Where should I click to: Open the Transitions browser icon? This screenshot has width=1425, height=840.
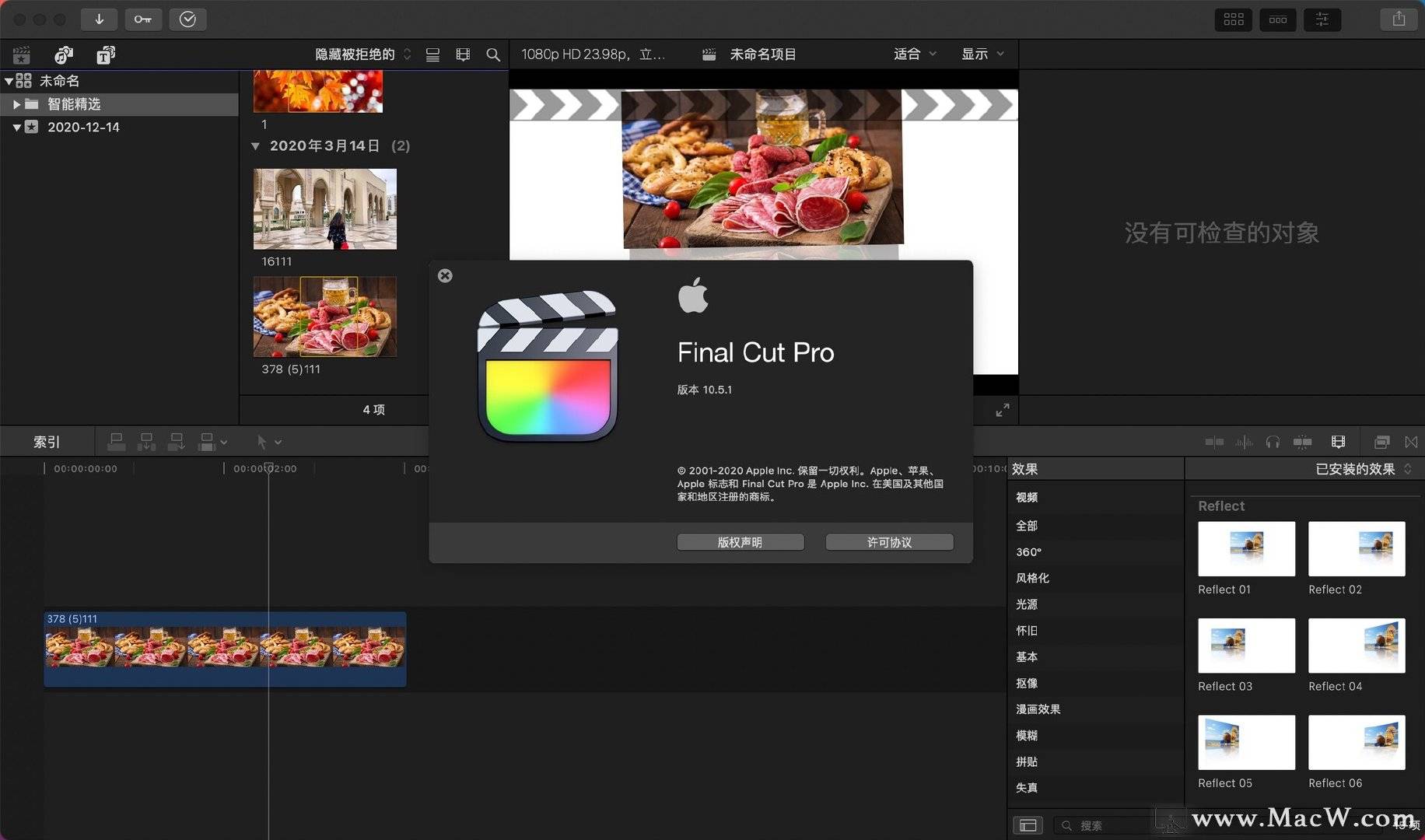(1412, 442)
